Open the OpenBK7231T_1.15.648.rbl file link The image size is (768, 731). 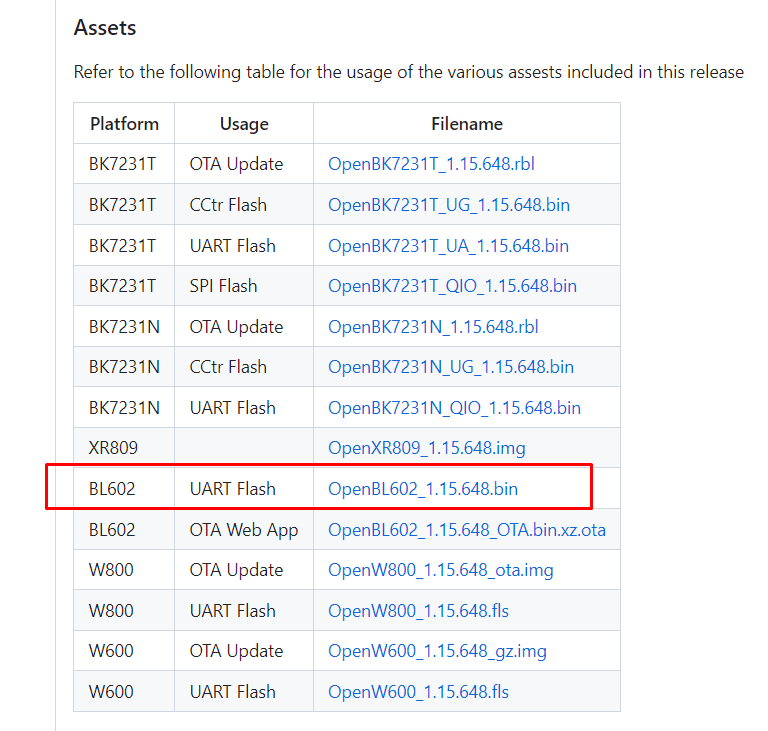pos(431,164)
